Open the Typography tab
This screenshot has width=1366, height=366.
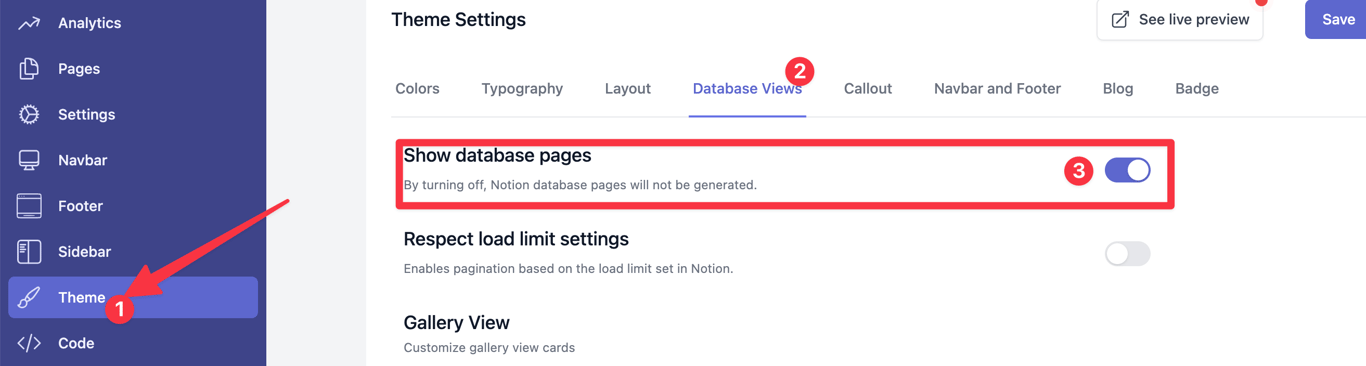click(x=522, y=89)
